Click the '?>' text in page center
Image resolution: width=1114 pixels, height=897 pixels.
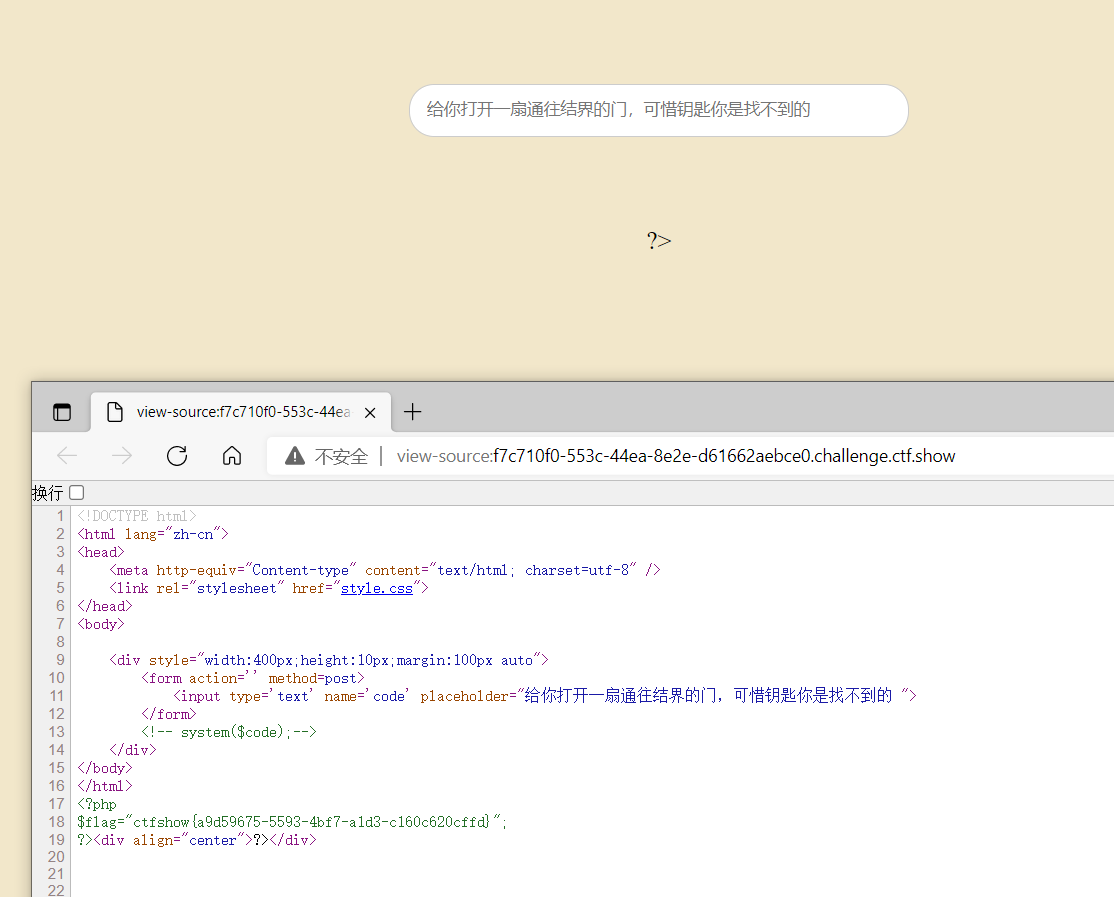point(659,240)
